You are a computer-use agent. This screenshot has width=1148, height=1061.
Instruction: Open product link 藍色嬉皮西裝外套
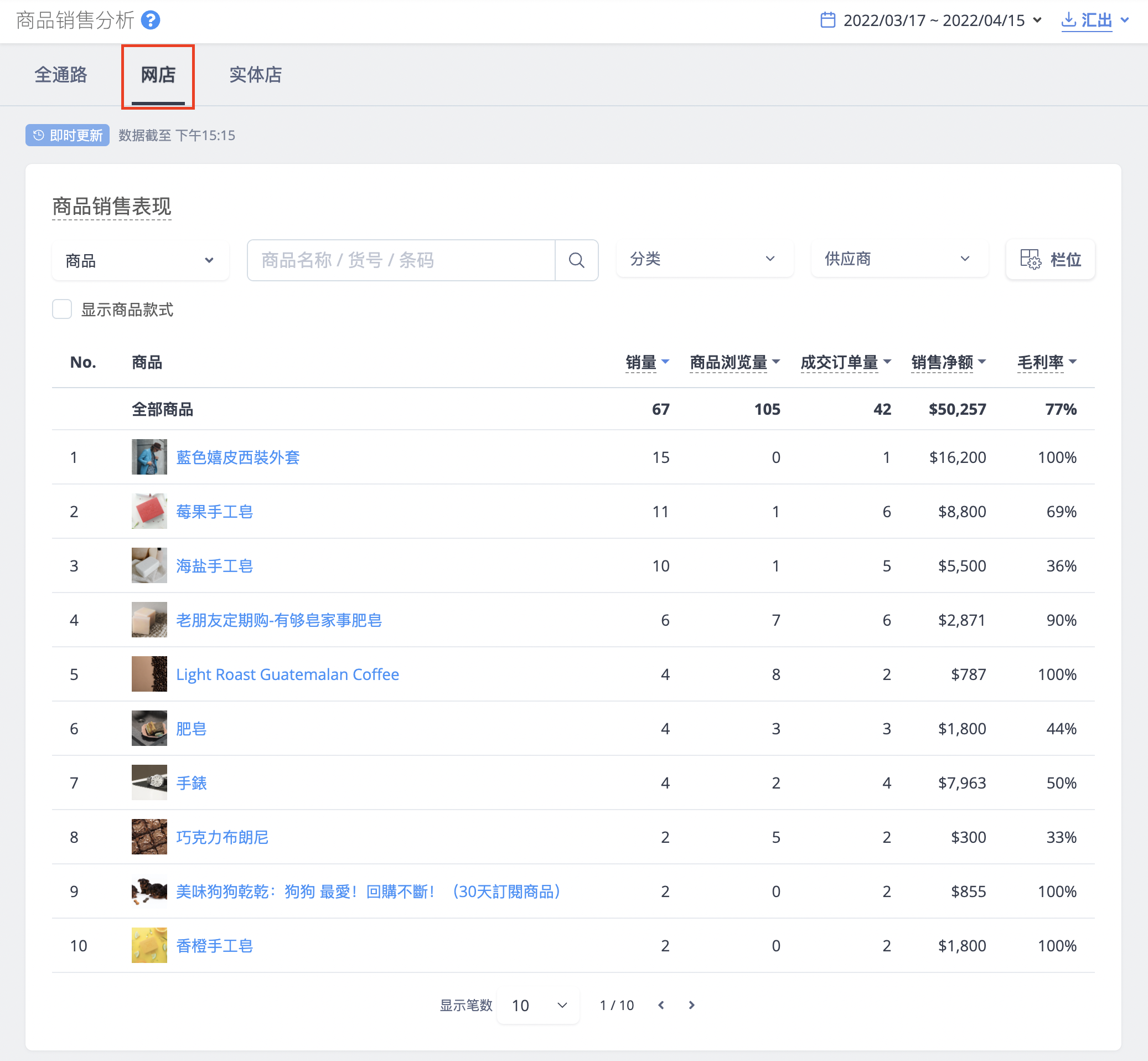237,457
